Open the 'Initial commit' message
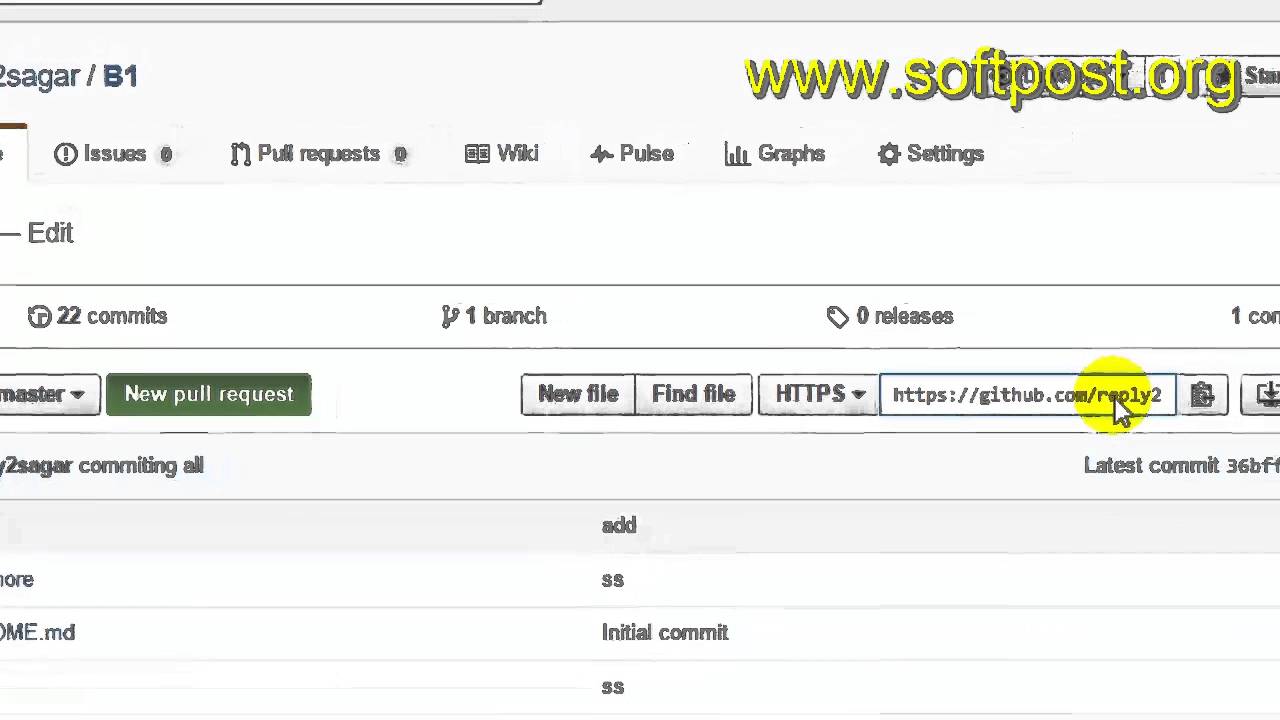The width and height of the screenshot is (1280, 720). click(665, 632)
